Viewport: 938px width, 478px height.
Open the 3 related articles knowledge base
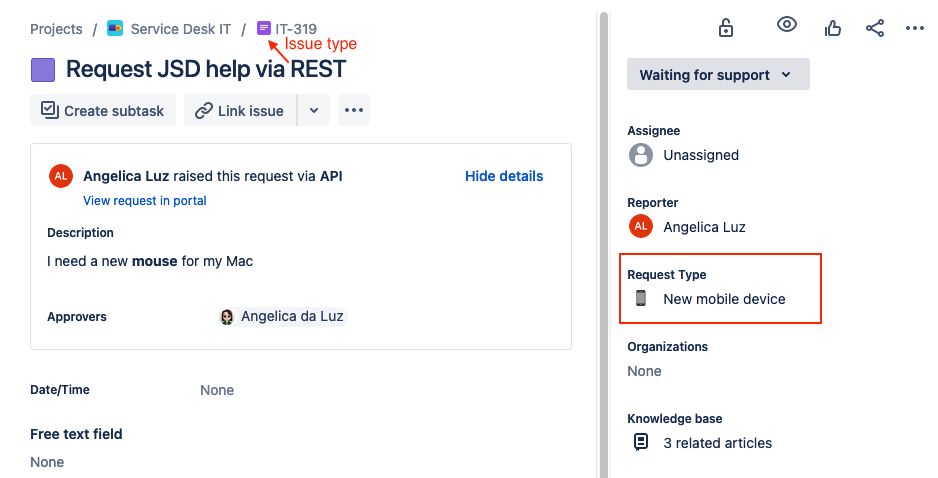(717, 443)
